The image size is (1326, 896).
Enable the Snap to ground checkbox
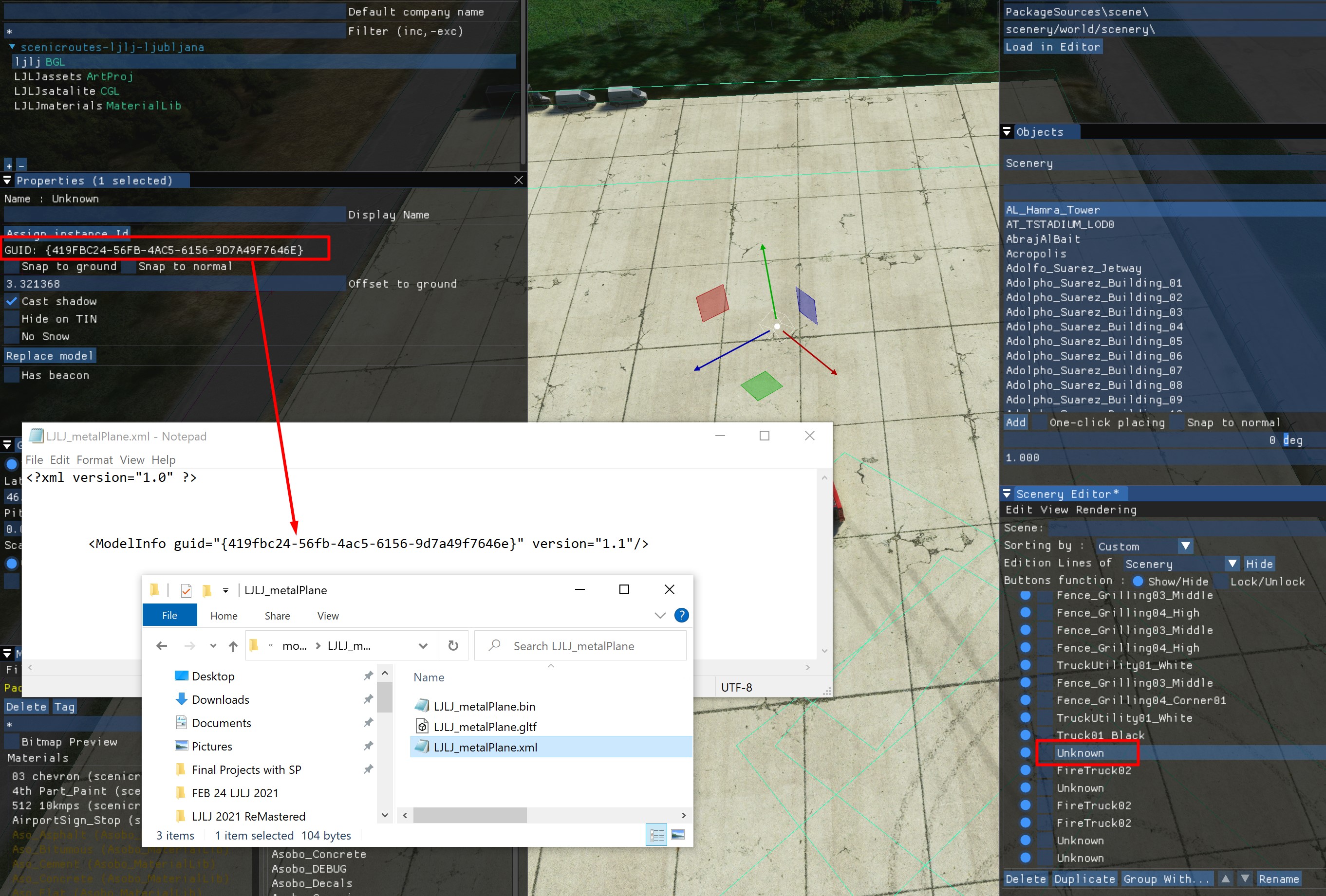(x=12, y=266)
